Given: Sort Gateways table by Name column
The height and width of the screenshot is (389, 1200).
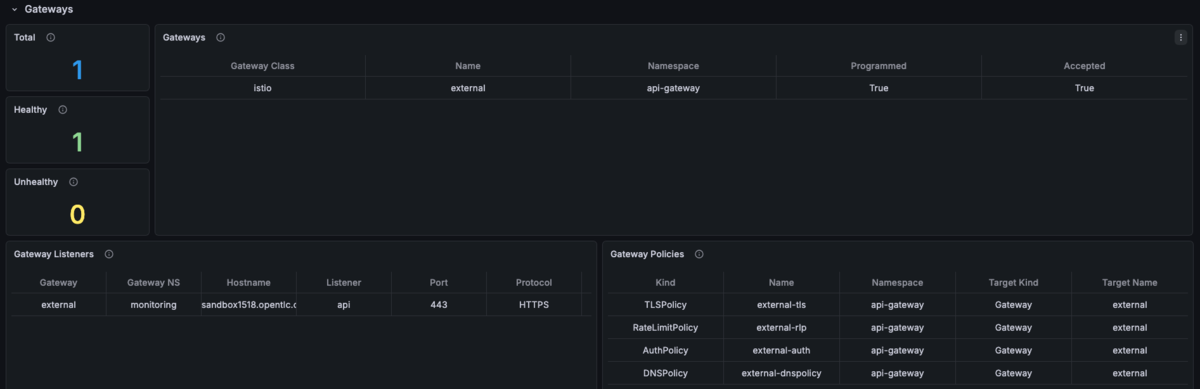Looking at the screenshot, I should pyautogui.click(x=468, y=66).
